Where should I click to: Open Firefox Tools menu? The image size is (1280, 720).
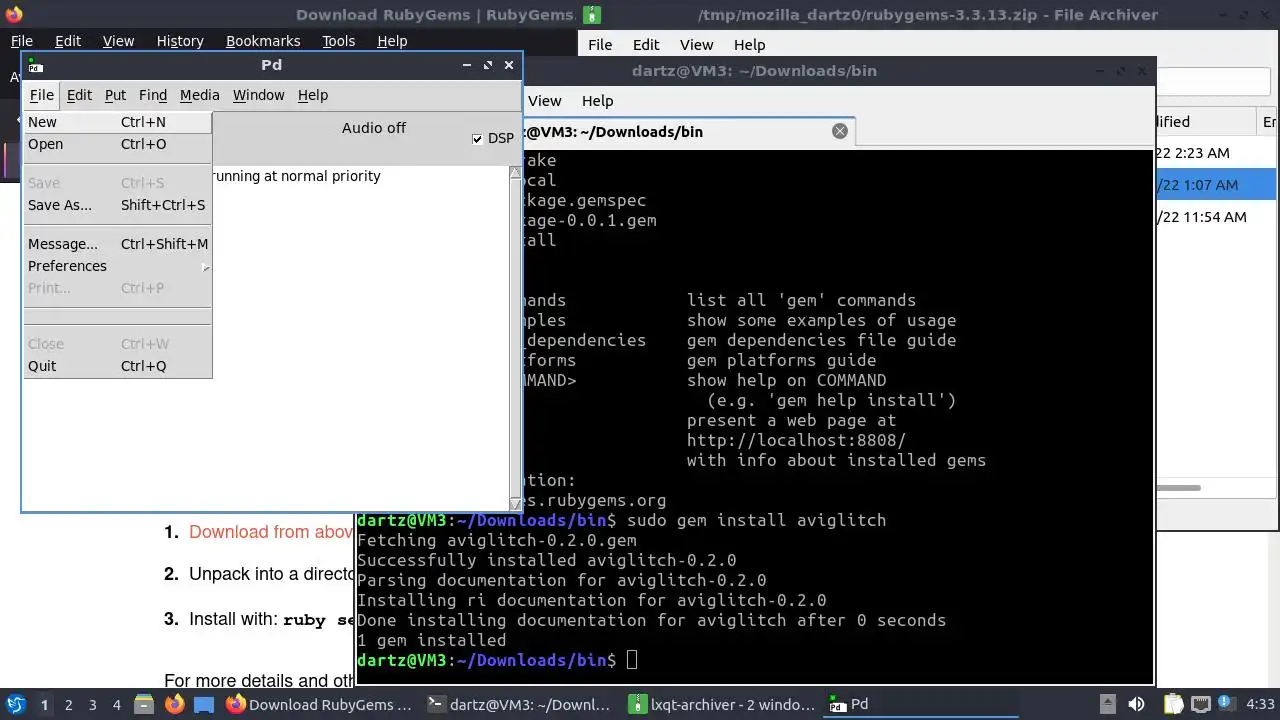(338, 41)
